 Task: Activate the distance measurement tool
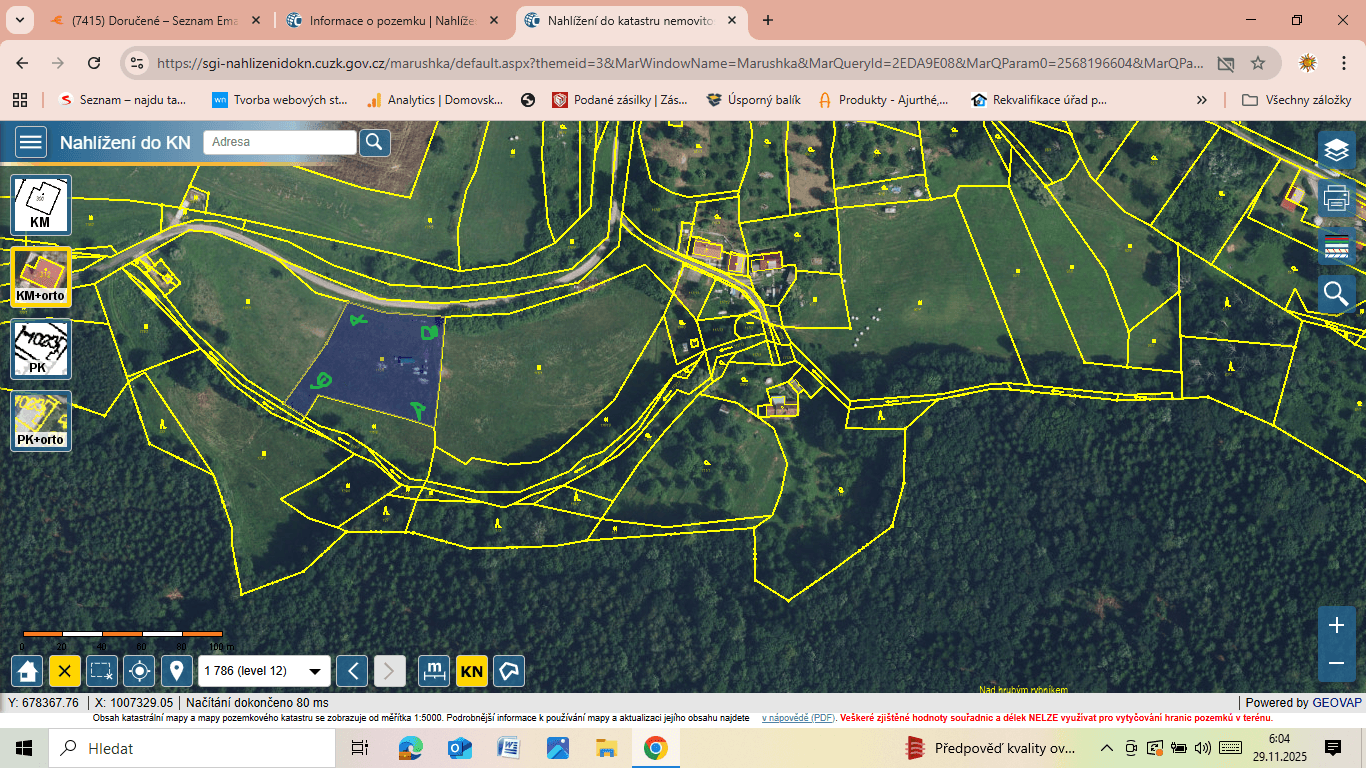[x=434, y=670]
